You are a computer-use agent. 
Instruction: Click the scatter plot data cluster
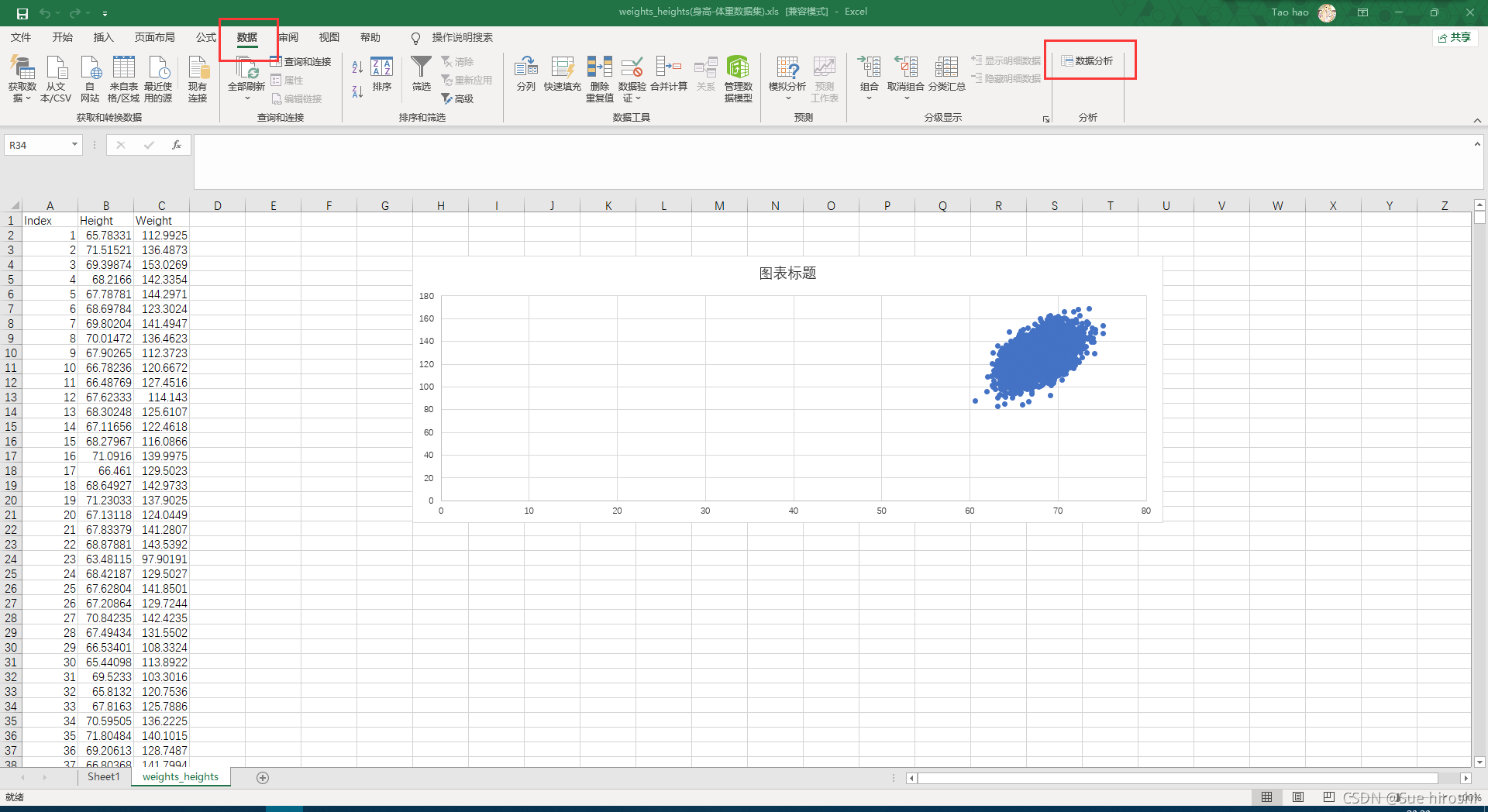tap(1041, 356)
